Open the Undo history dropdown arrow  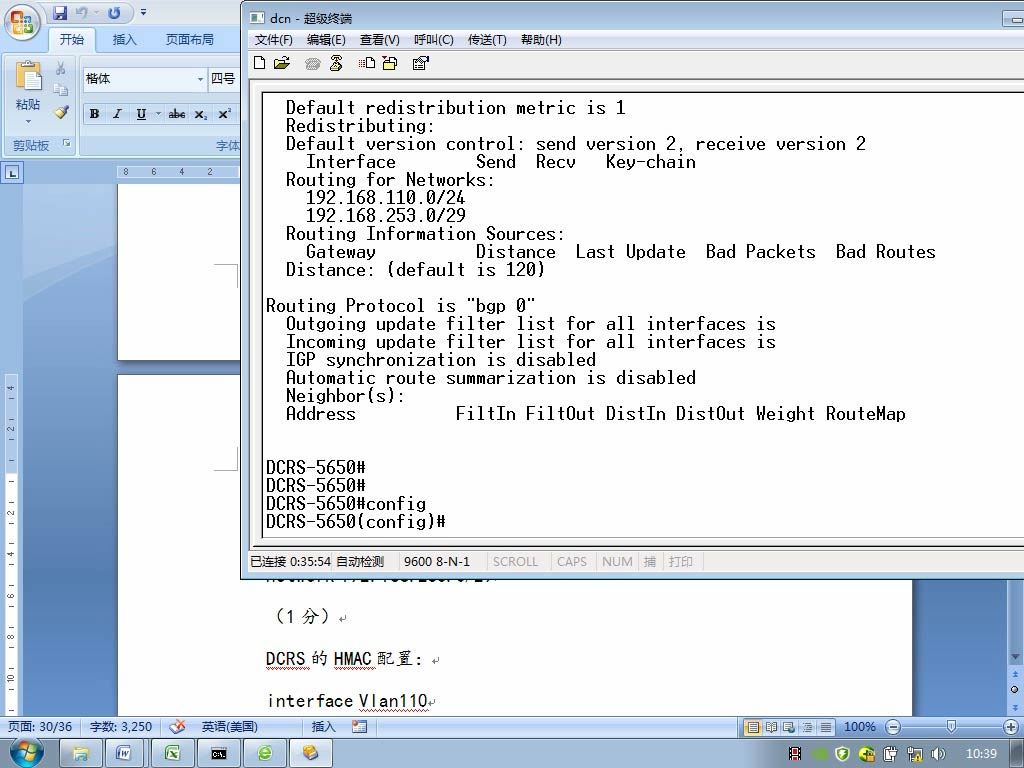point(95,12)
